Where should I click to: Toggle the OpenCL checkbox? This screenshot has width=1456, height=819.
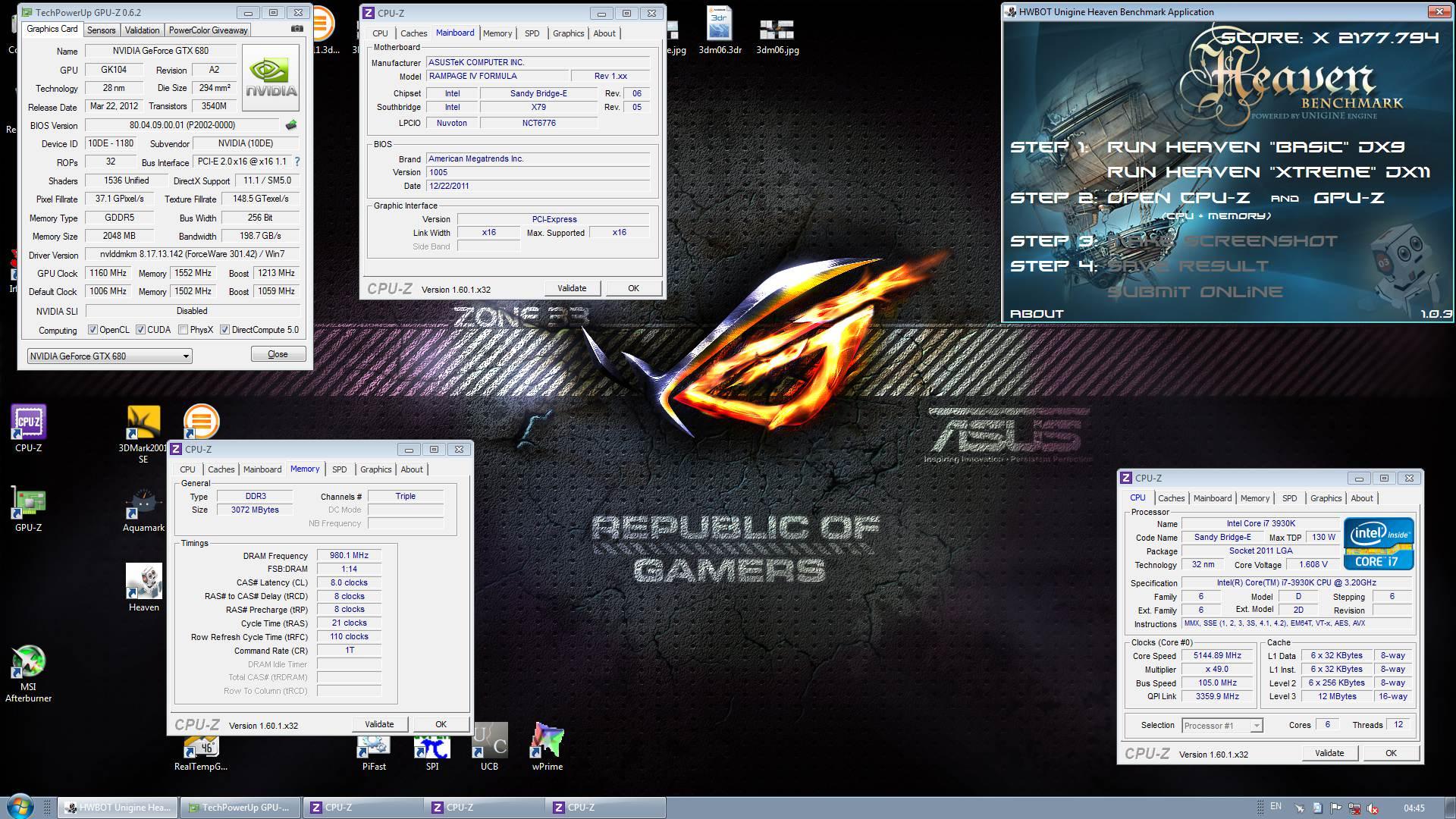93,330
